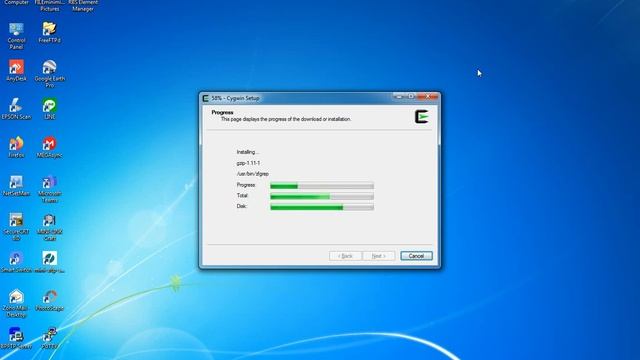Screen dimensions: 640x360
Task: Select RBS Element Manager desktop icon label
Action: pos(83,5)
